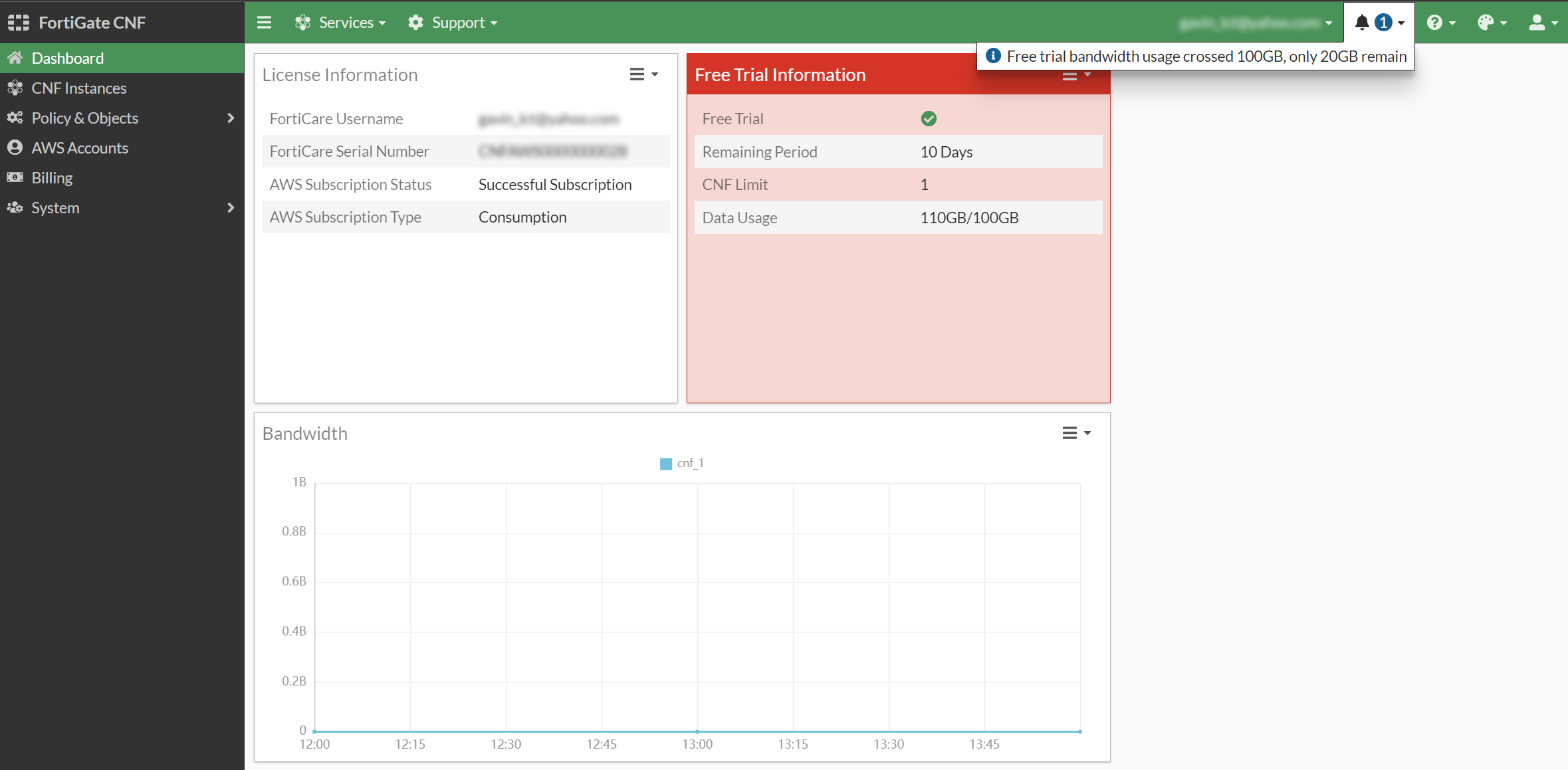This screenshot has height=770, width=1568.
Task: Go to CNF Instances page
Action: (x=78, y=88)
